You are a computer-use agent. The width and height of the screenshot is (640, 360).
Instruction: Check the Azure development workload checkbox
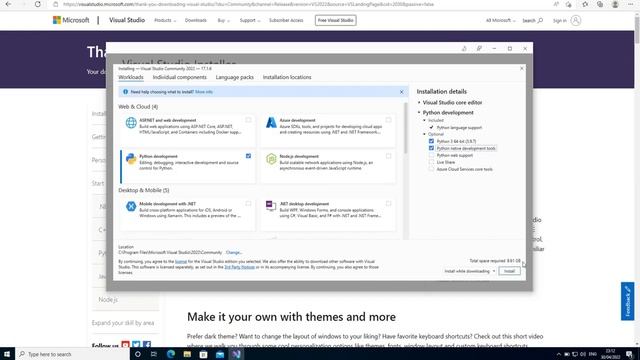[389, 120]
